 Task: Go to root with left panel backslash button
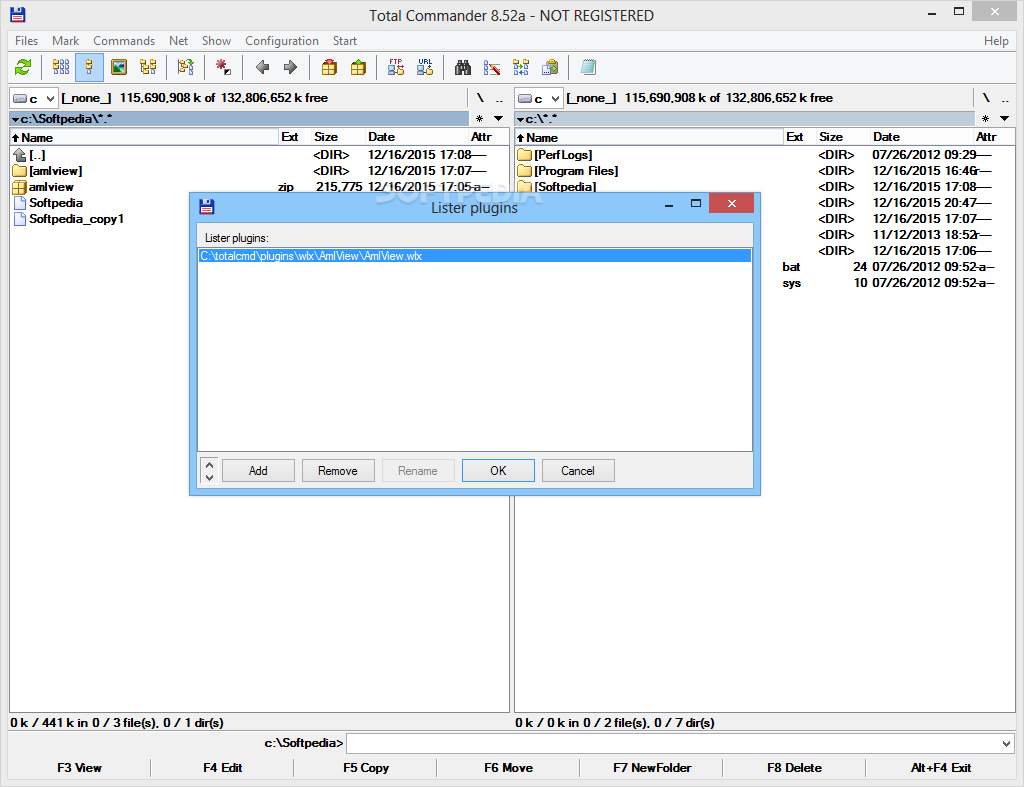[480, 99]
